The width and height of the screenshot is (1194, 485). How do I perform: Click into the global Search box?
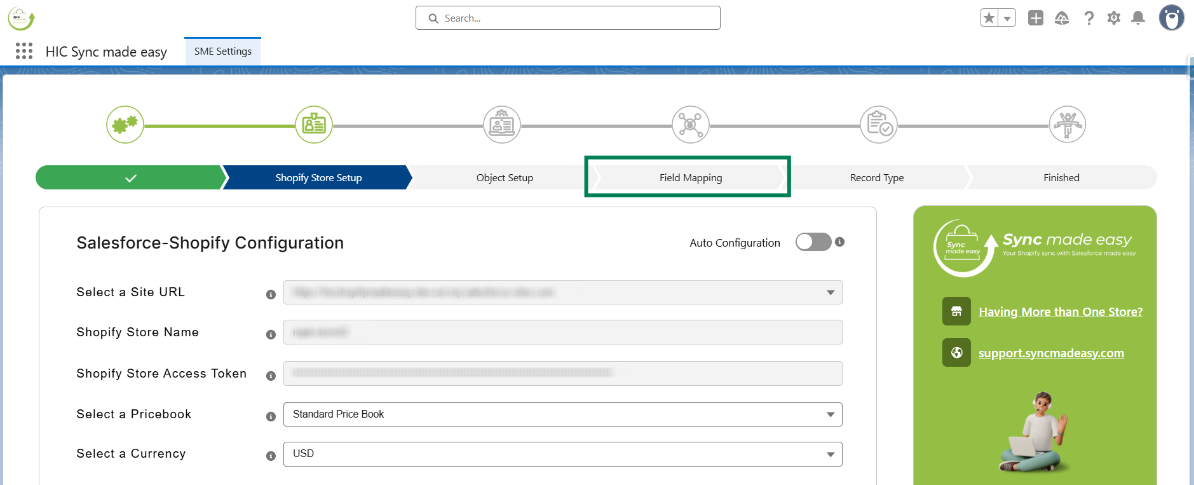pos(567,18)
